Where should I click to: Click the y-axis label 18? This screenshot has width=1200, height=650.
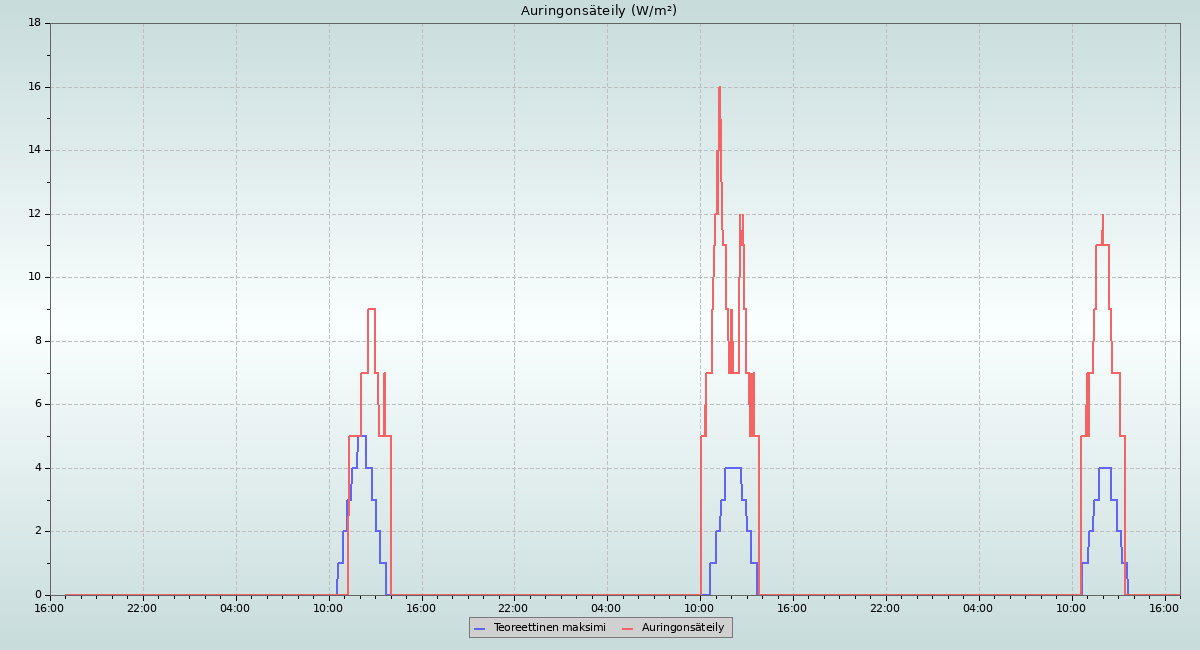tap(34, 22)
